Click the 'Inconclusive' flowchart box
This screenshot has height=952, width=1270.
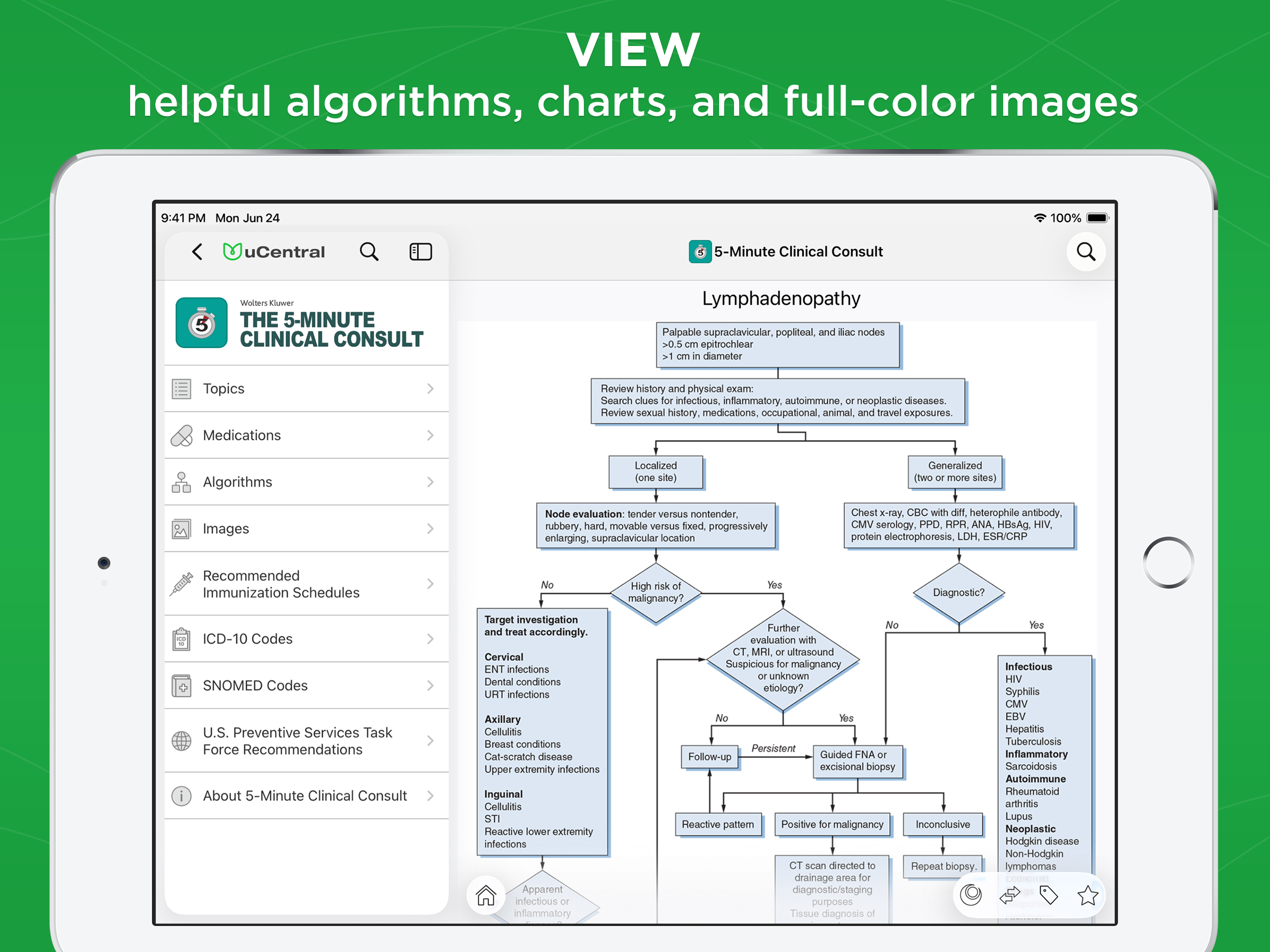(x=943, y=825)
